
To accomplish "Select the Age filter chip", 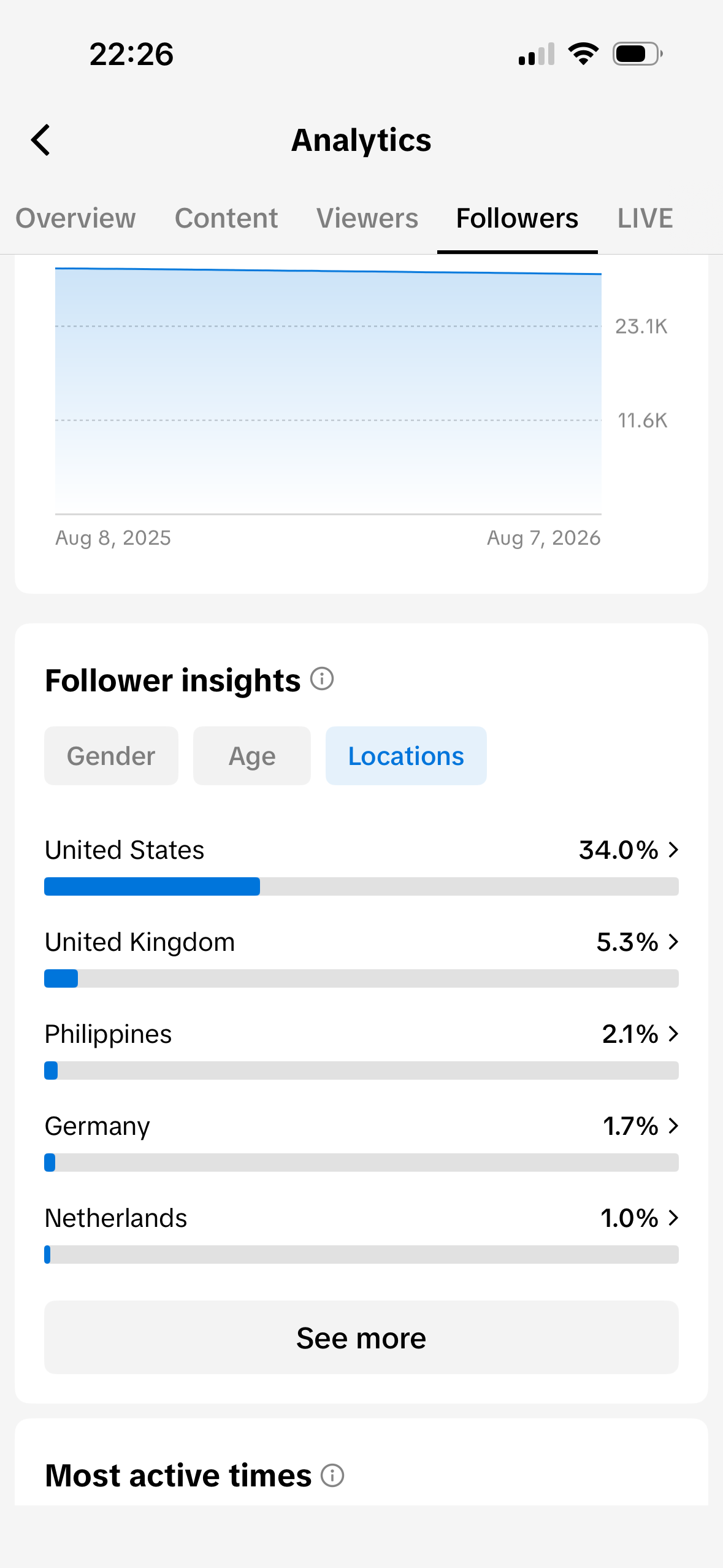I will click(x=252, y=756).
